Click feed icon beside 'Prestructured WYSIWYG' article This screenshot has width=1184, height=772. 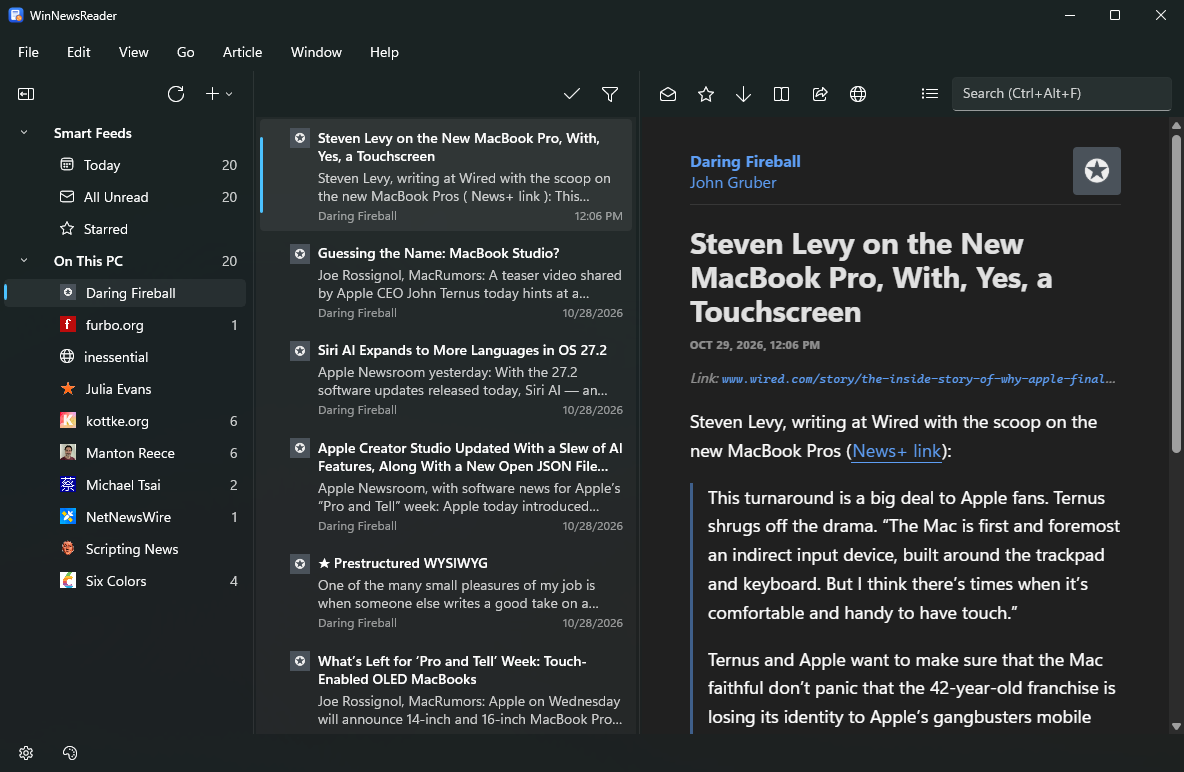tap(300, 564)
